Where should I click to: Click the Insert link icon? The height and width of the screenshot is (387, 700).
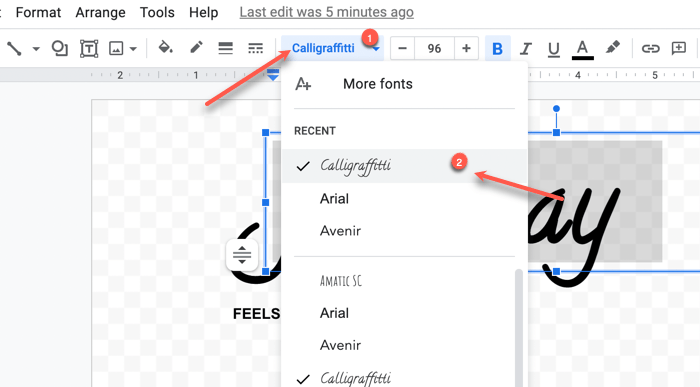point(650,48)
